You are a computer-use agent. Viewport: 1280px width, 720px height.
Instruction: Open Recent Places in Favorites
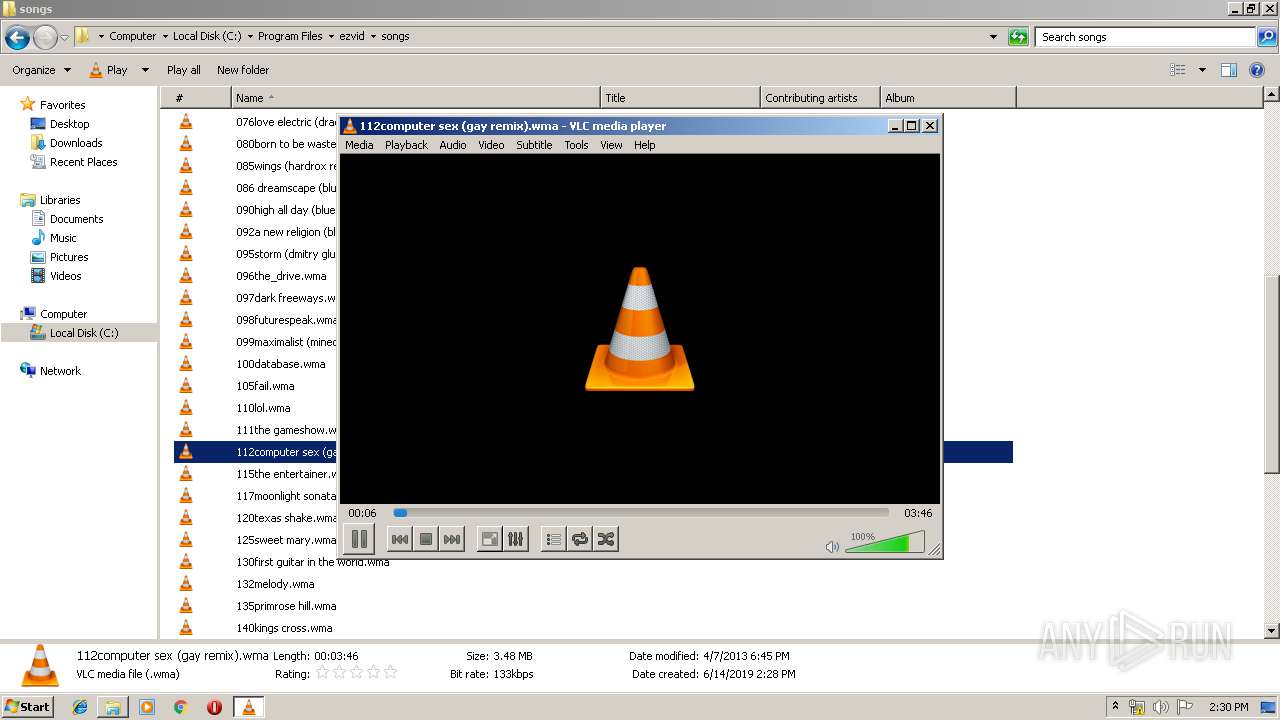[x=83, y=162]
